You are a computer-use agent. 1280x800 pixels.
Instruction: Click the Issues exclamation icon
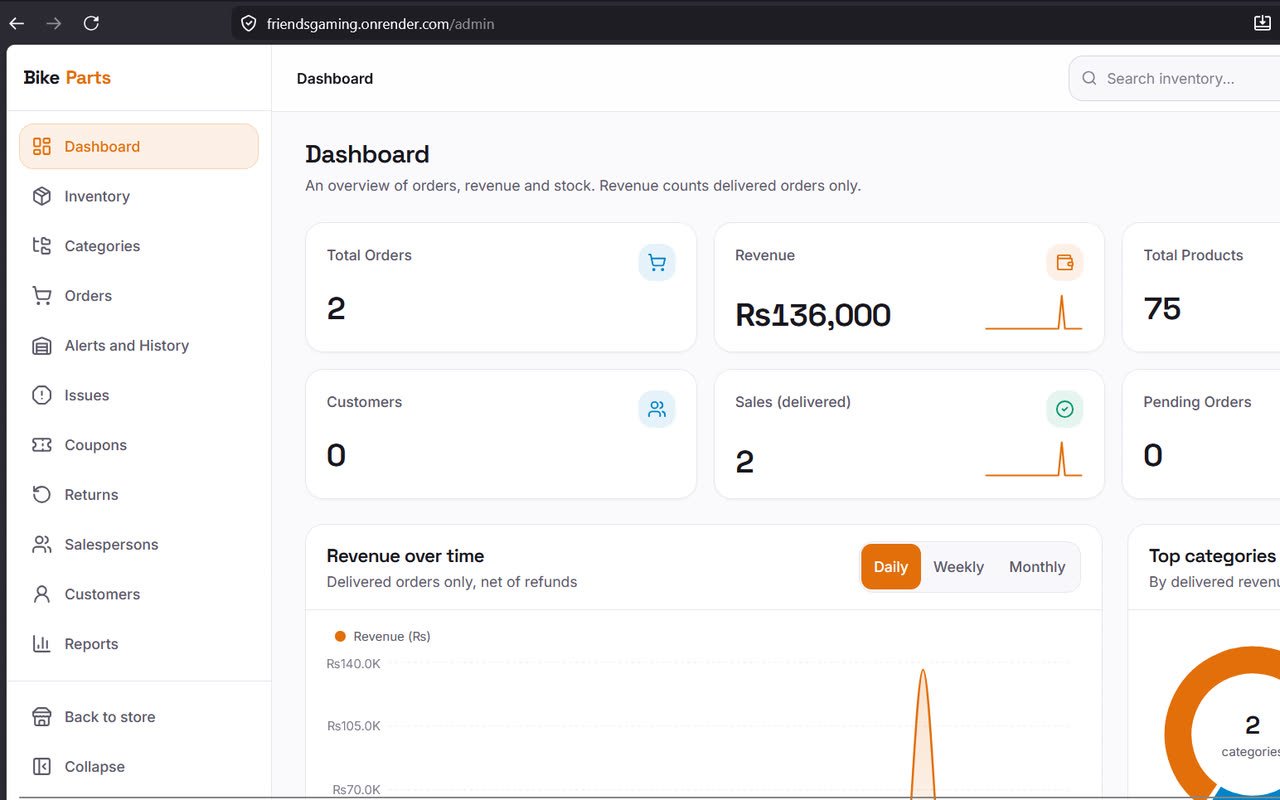pos(42,395)
